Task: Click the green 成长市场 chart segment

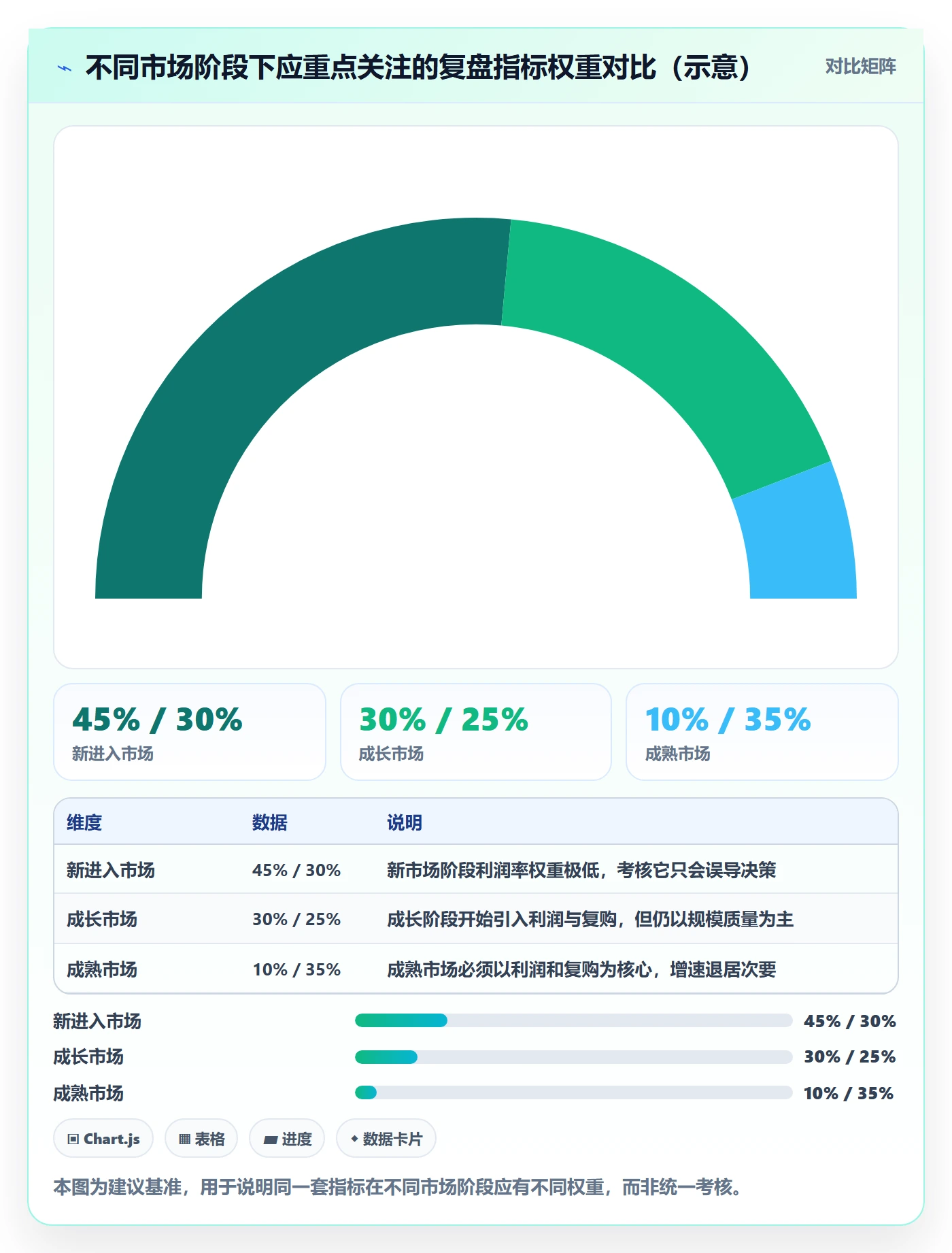Action: pos(673,340)
